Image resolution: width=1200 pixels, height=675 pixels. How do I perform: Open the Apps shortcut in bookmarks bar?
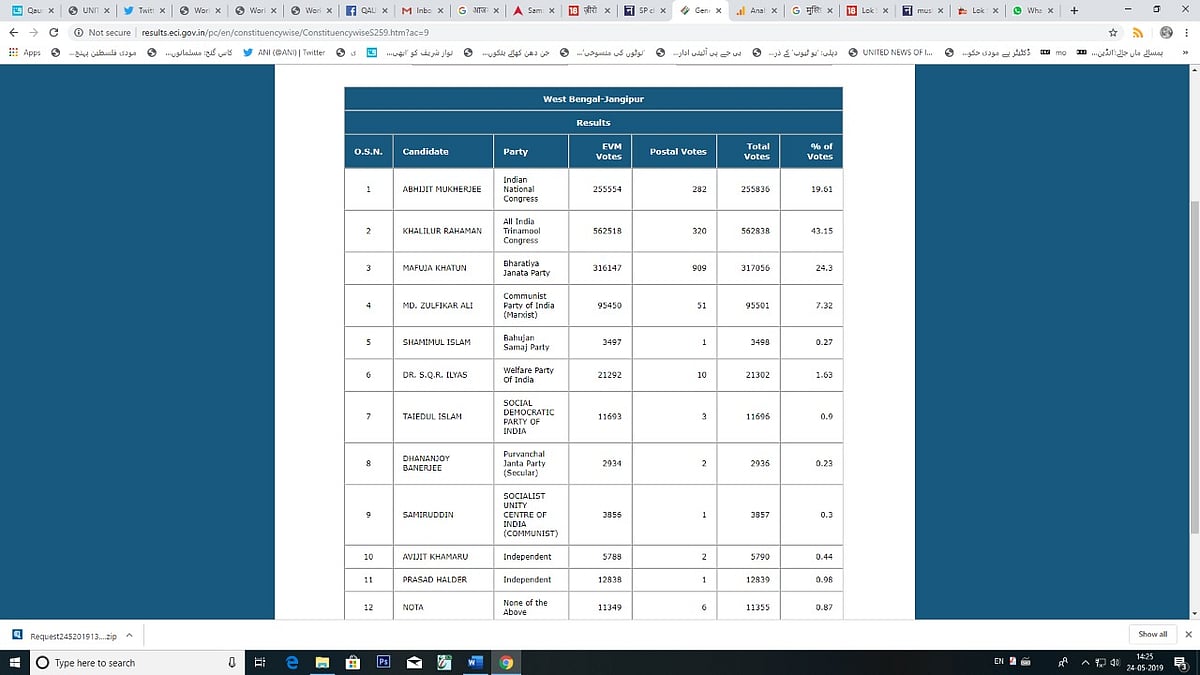click(23, 52)
